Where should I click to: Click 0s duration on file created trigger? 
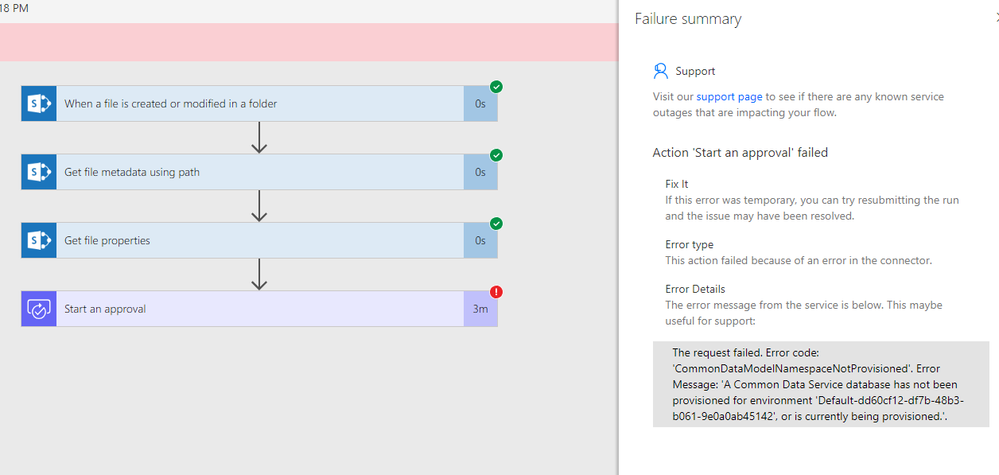coord(480,104)
